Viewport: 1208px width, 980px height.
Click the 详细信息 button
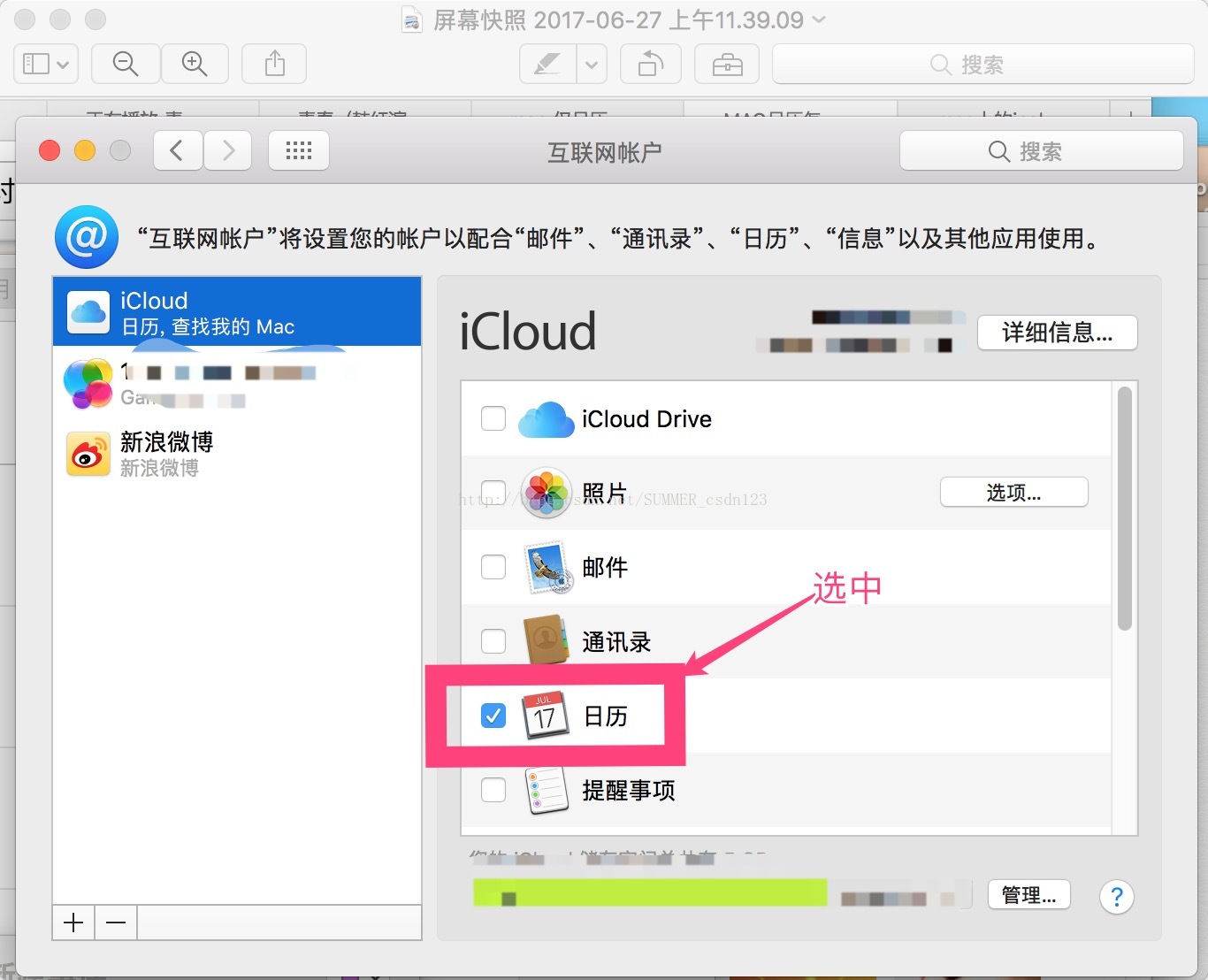pyautogui.click(x=1057, y=333)
